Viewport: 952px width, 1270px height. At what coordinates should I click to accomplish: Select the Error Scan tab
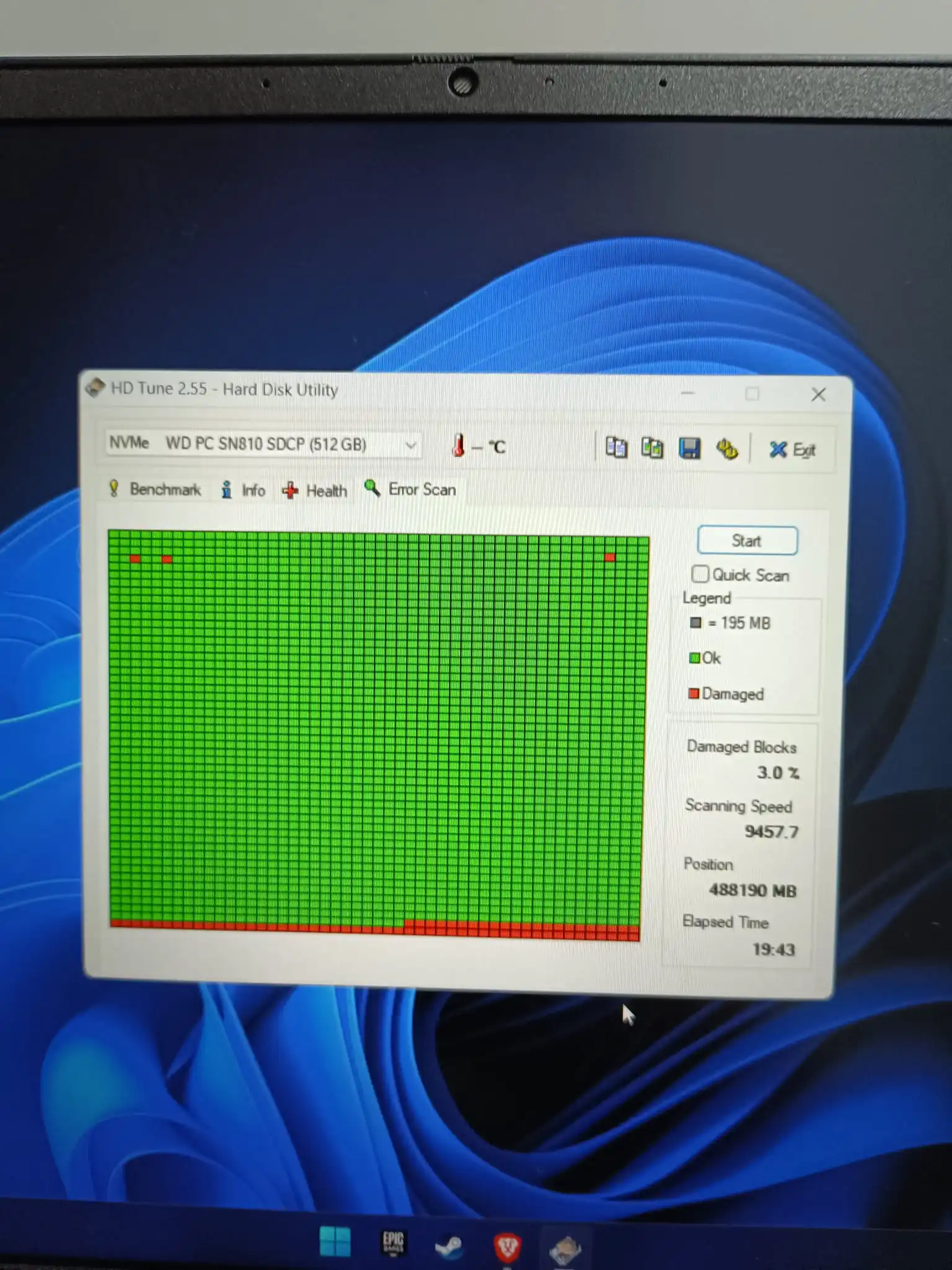tap(410, 489)
